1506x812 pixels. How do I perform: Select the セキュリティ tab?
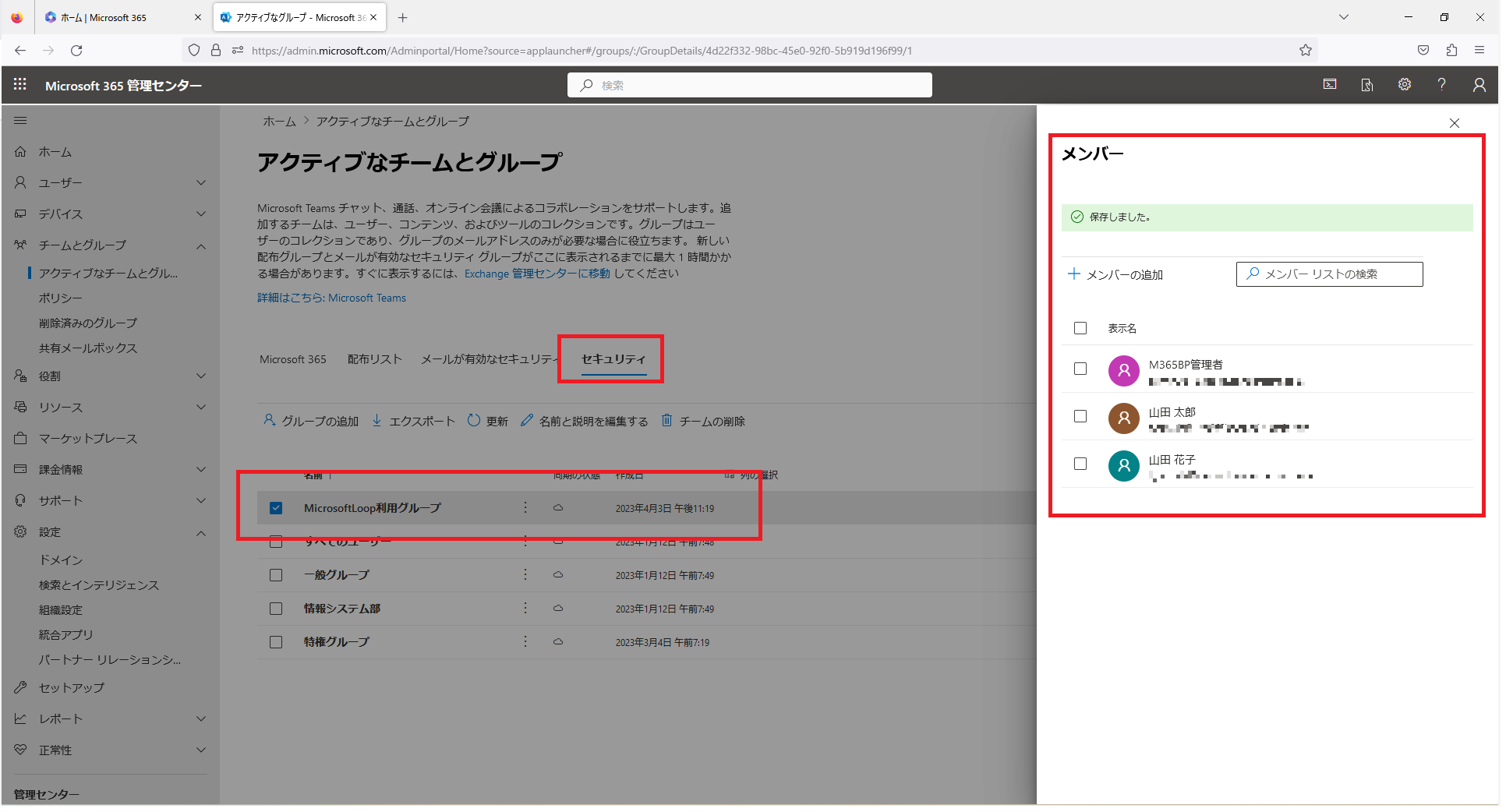pyautogui.click(x=613, y=359)
